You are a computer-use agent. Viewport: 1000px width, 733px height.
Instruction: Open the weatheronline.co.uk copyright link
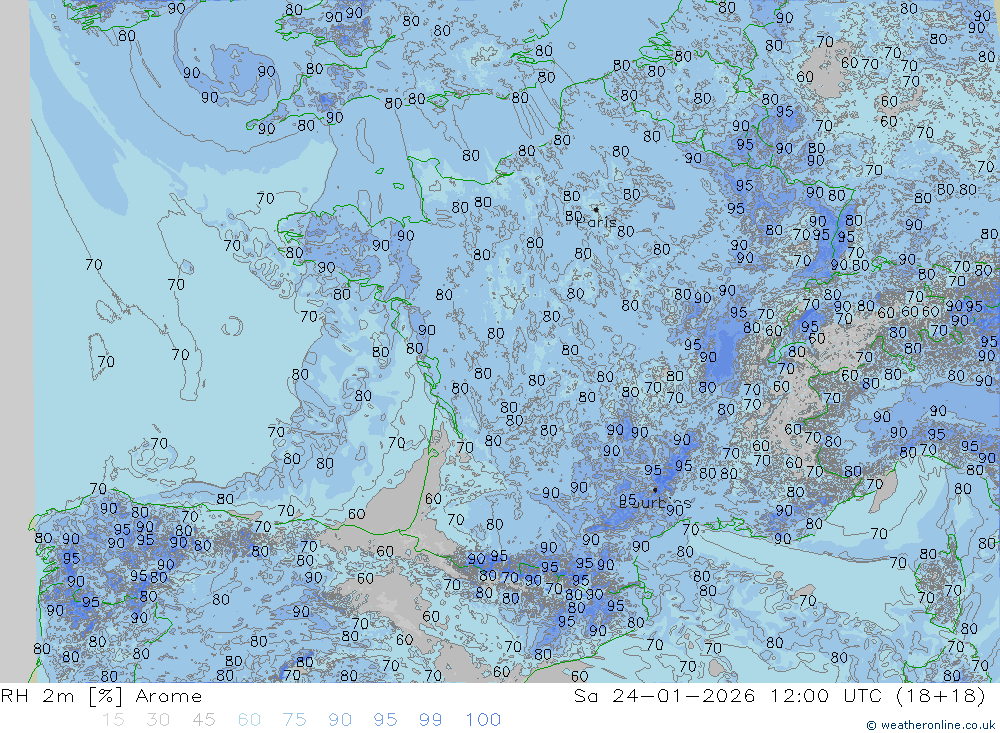click(x=931, y=725)
